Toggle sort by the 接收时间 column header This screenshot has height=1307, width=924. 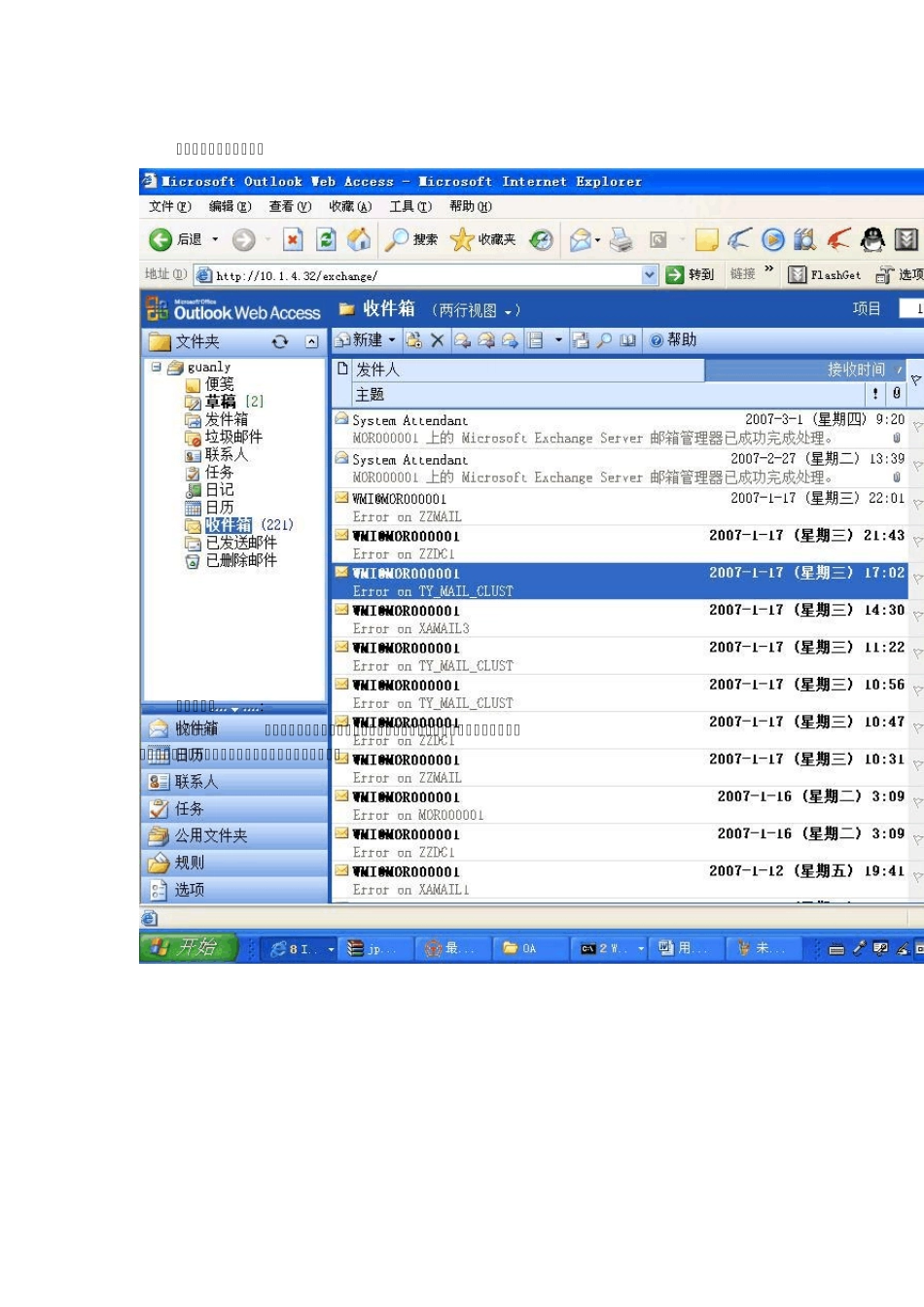(x=856, y=370)
